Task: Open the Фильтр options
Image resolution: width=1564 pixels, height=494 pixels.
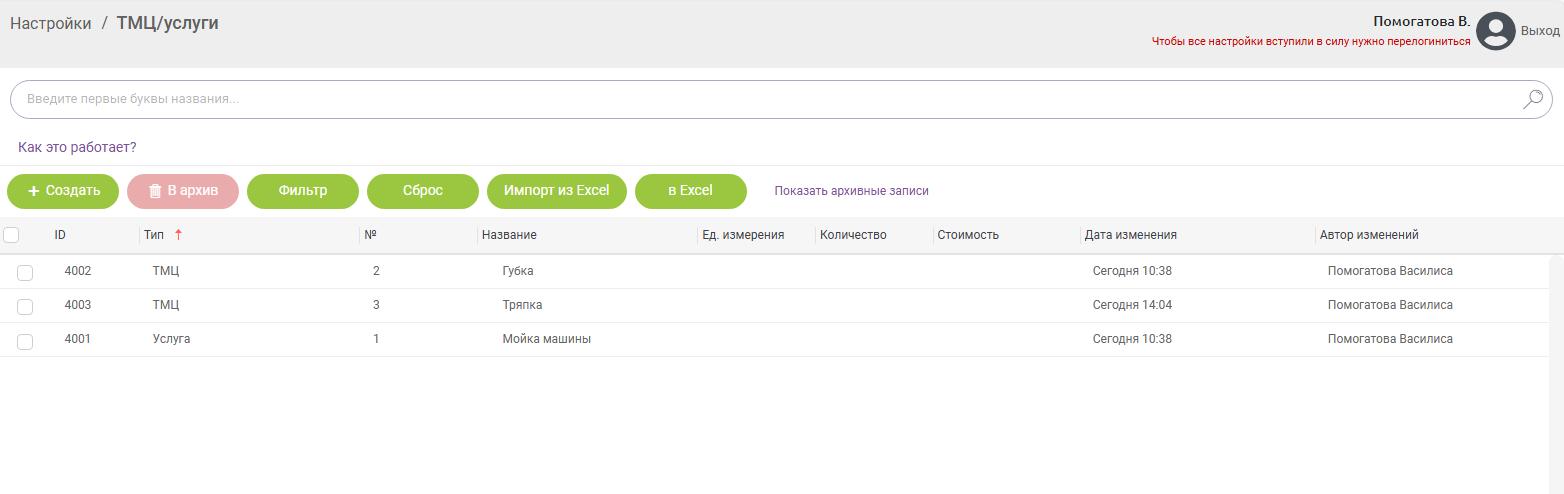Action: [302, 191]
